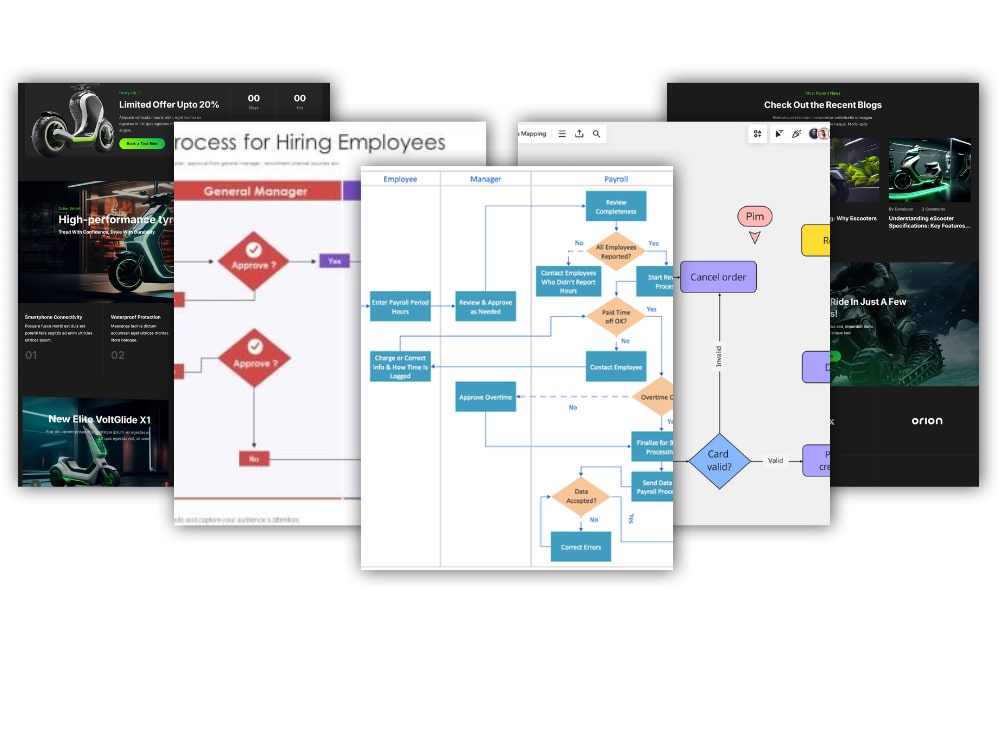Open the green-lit scooter blog thumbnail
Image resolution: width=1000 pixels, height=750 pixels.
(929, 171)
